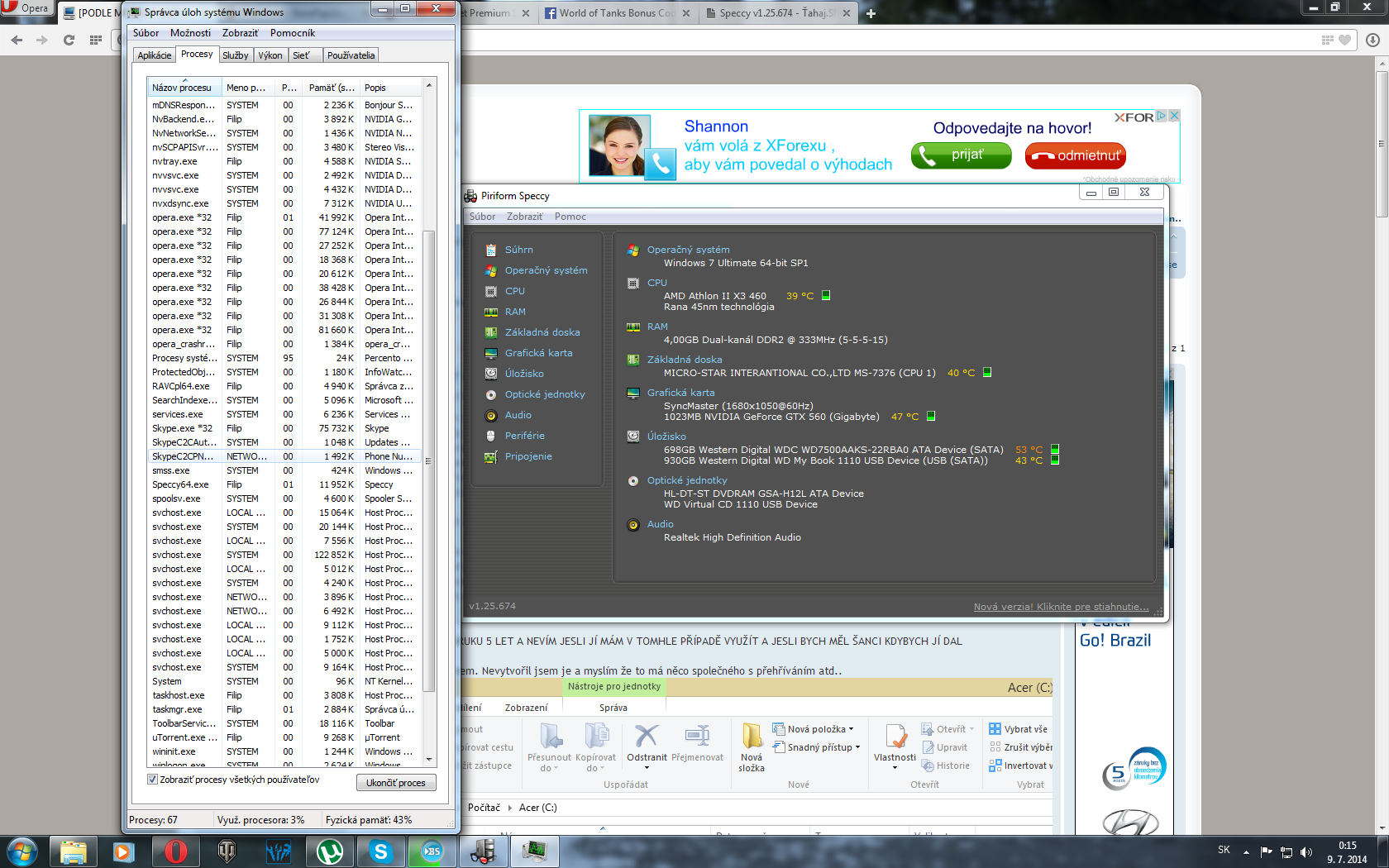Toggle Zobraziť procesy všetkých používateľov checkbox

click(x=152, y=780)
